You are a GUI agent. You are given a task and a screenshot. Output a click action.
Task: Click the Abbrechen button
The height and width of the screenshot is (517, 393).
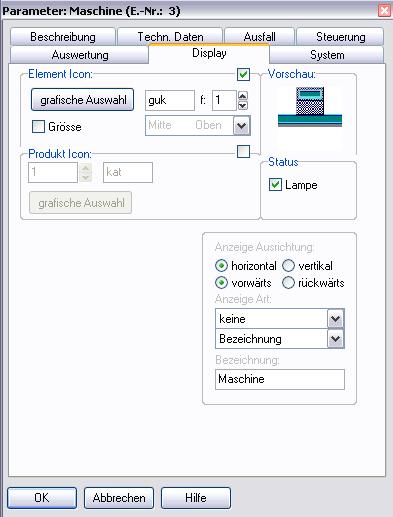click(x=119, y=498)
